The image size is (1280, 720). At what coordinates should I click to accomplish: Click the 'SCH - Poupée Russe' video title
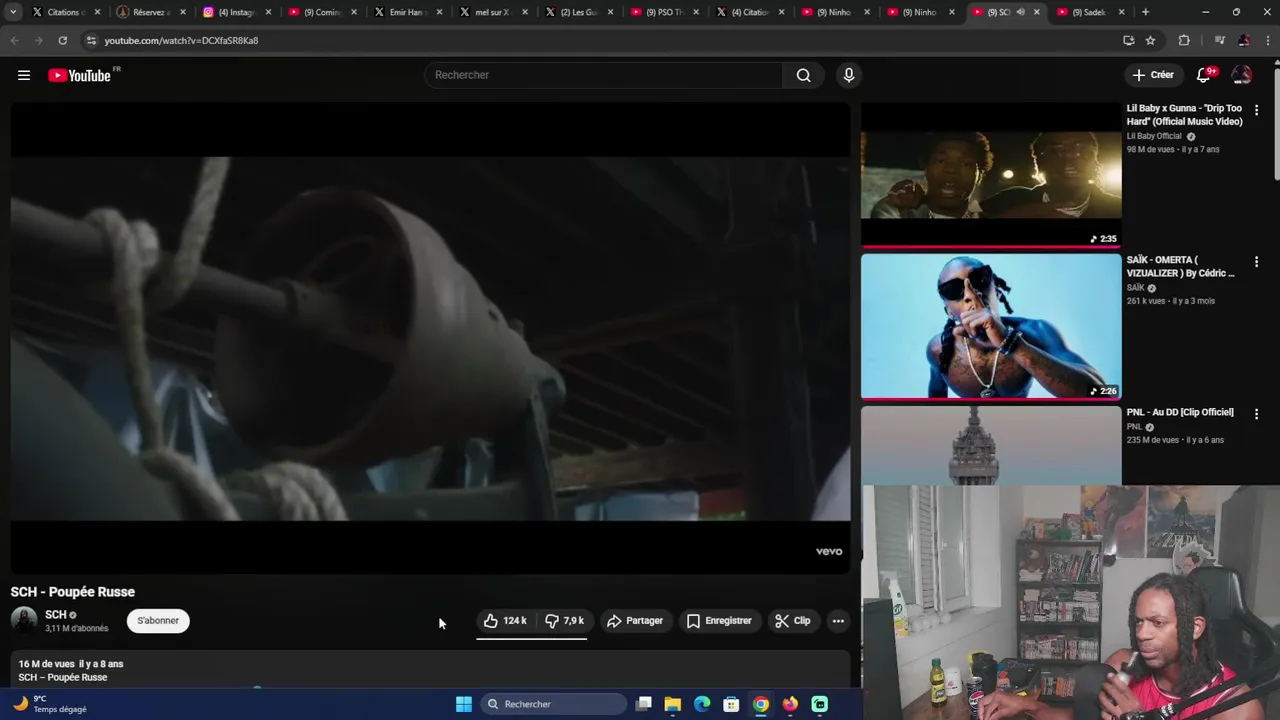[73, 592]
